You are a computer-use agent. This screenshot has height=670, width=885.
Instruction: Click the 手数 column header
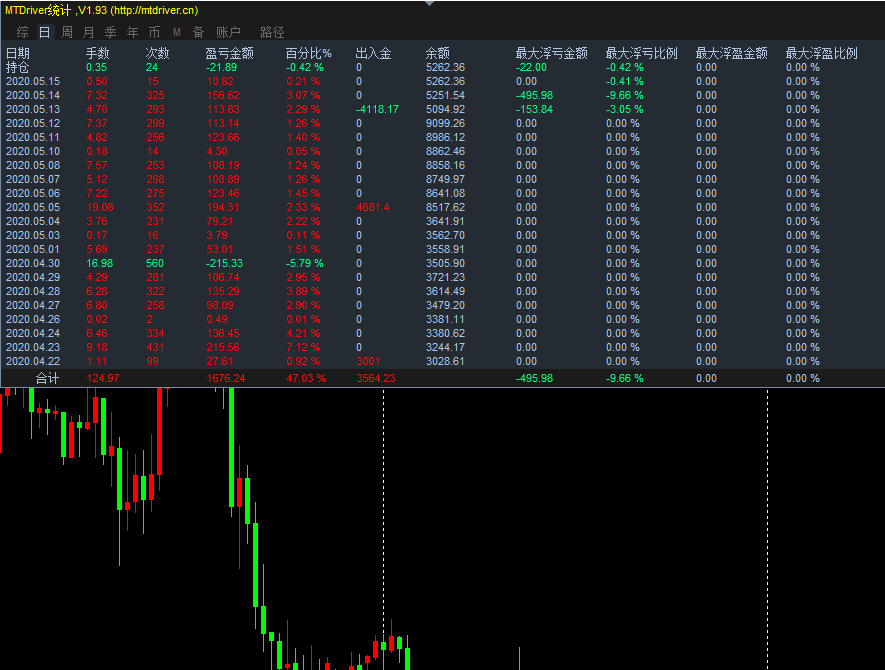point(98,54)
